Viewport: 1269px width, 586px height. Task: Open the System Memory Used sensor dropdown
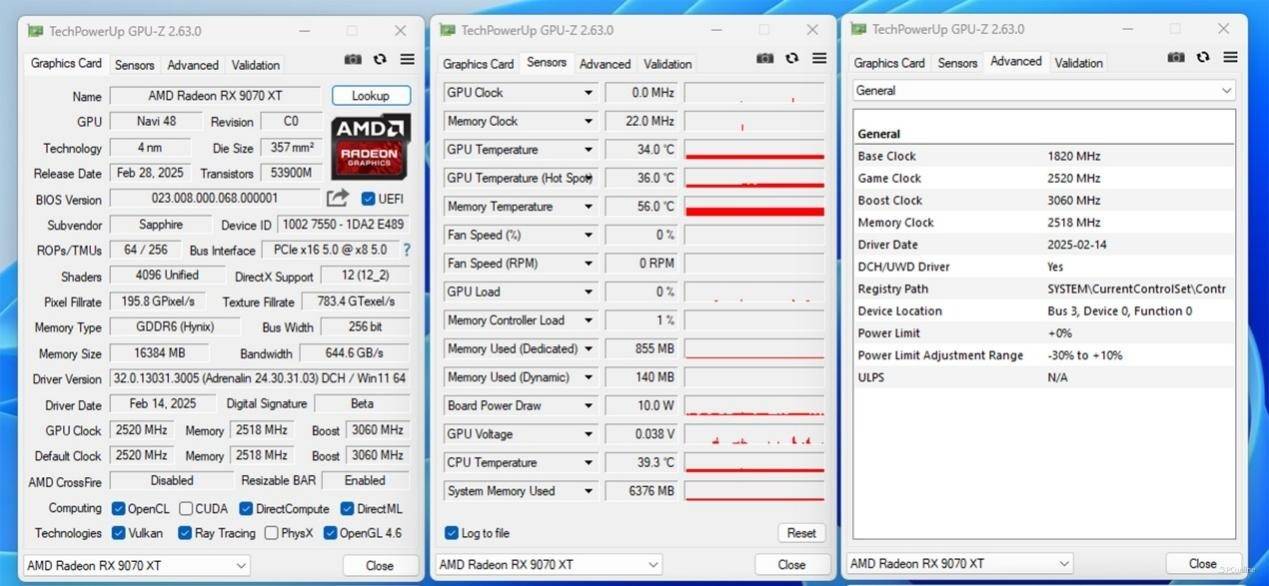tap(588, 491)
